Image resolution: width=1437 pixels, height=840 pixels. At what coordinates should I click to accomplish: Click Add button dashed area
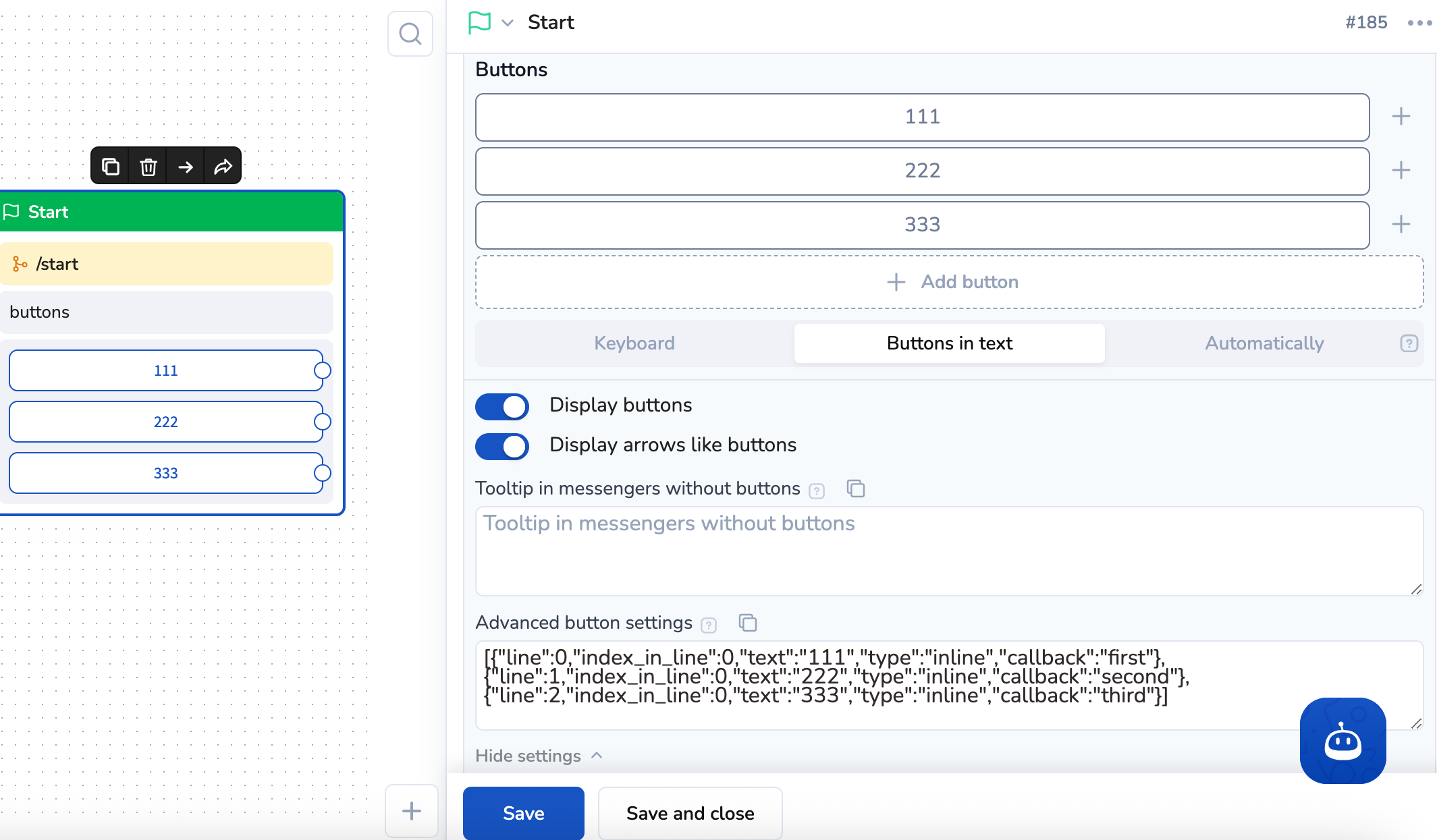949,282
